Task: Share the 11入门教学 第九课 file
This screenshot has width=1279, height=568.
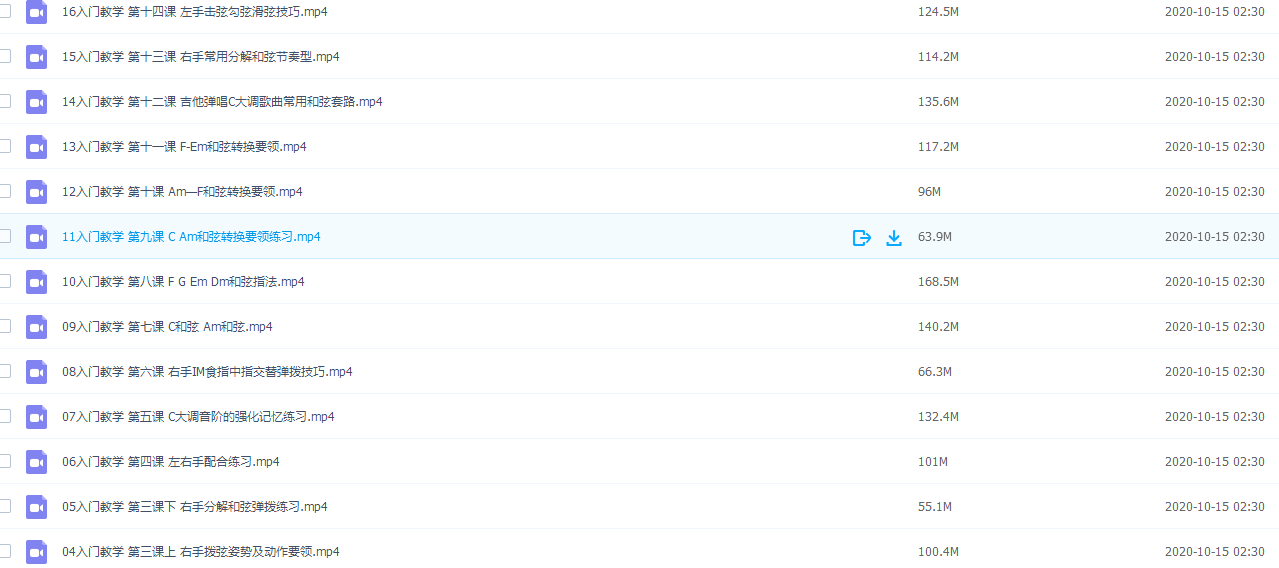Action: coord(861,237)
